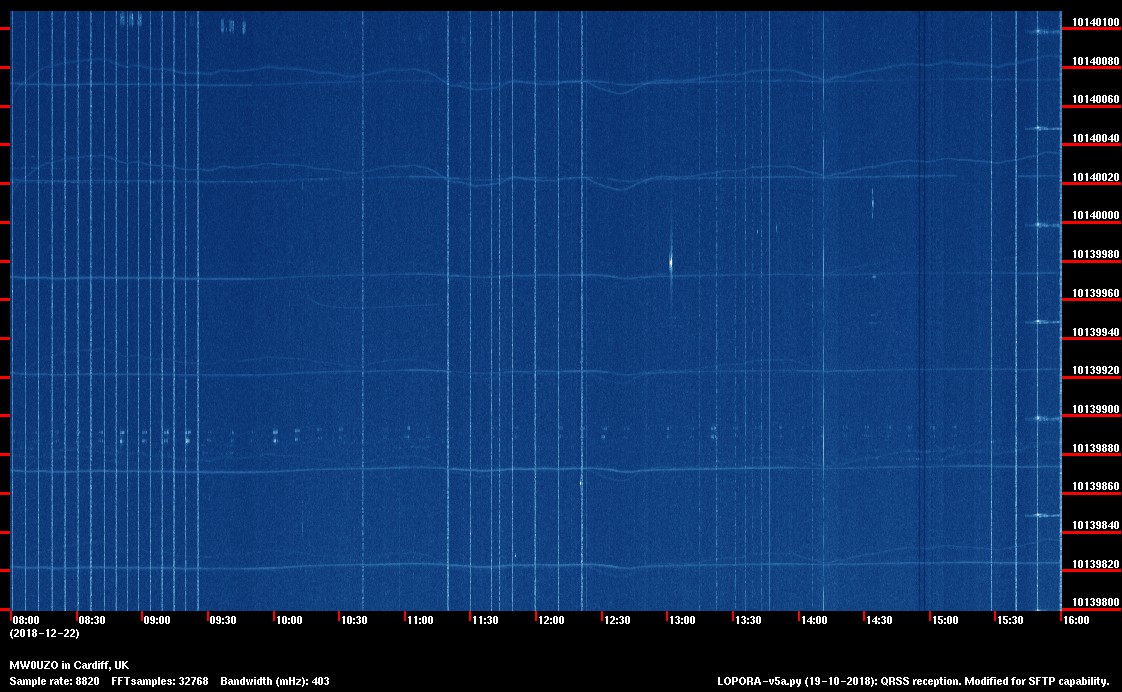Image resolution: width=1122 pixels, height=692 pixels.
Task: Select the 14:30 time axis label
Action: coord(879,620)
